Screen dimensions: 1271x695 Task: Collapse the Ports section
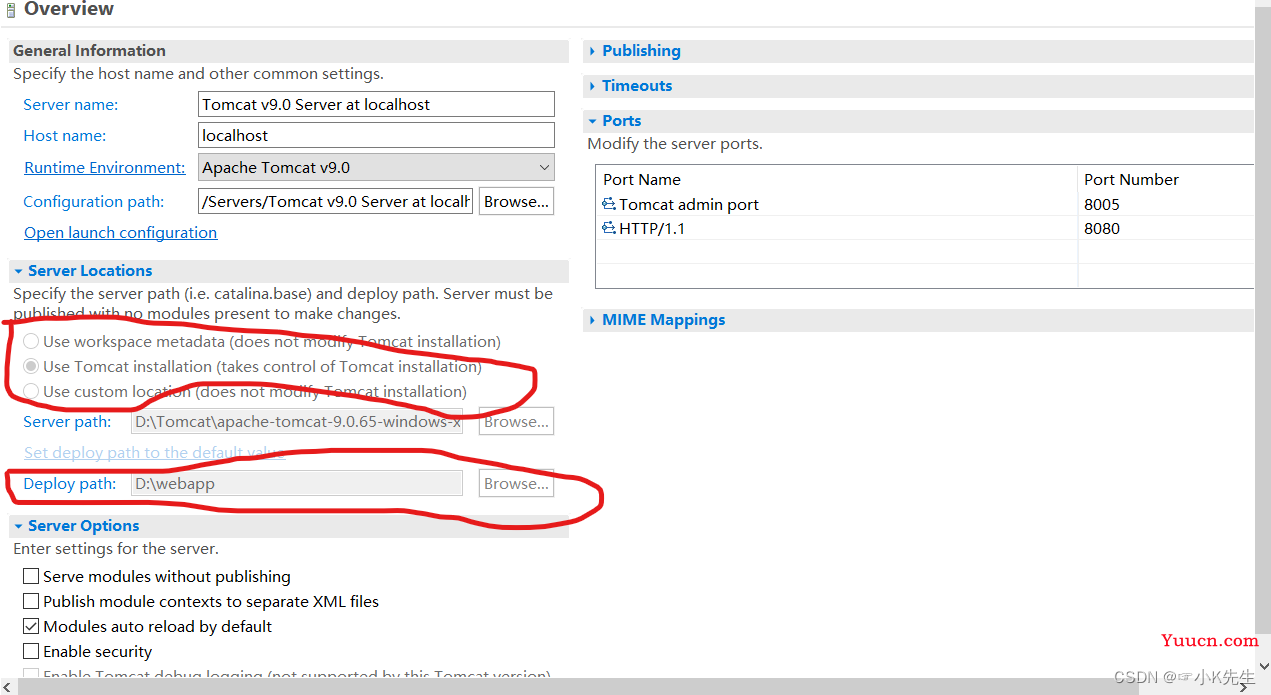pos(592,121)
